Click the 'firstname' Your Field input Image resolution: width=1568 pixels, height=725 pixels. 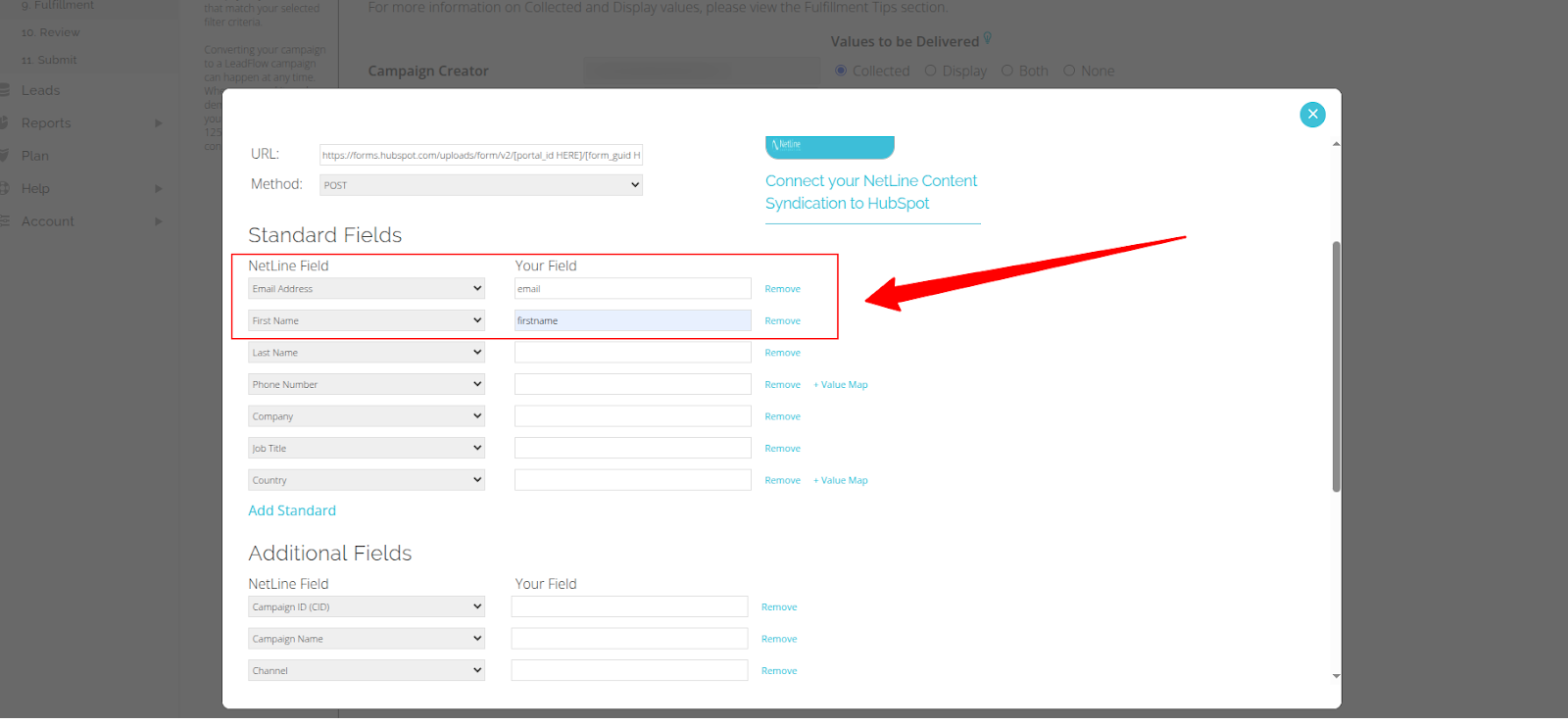632,320
